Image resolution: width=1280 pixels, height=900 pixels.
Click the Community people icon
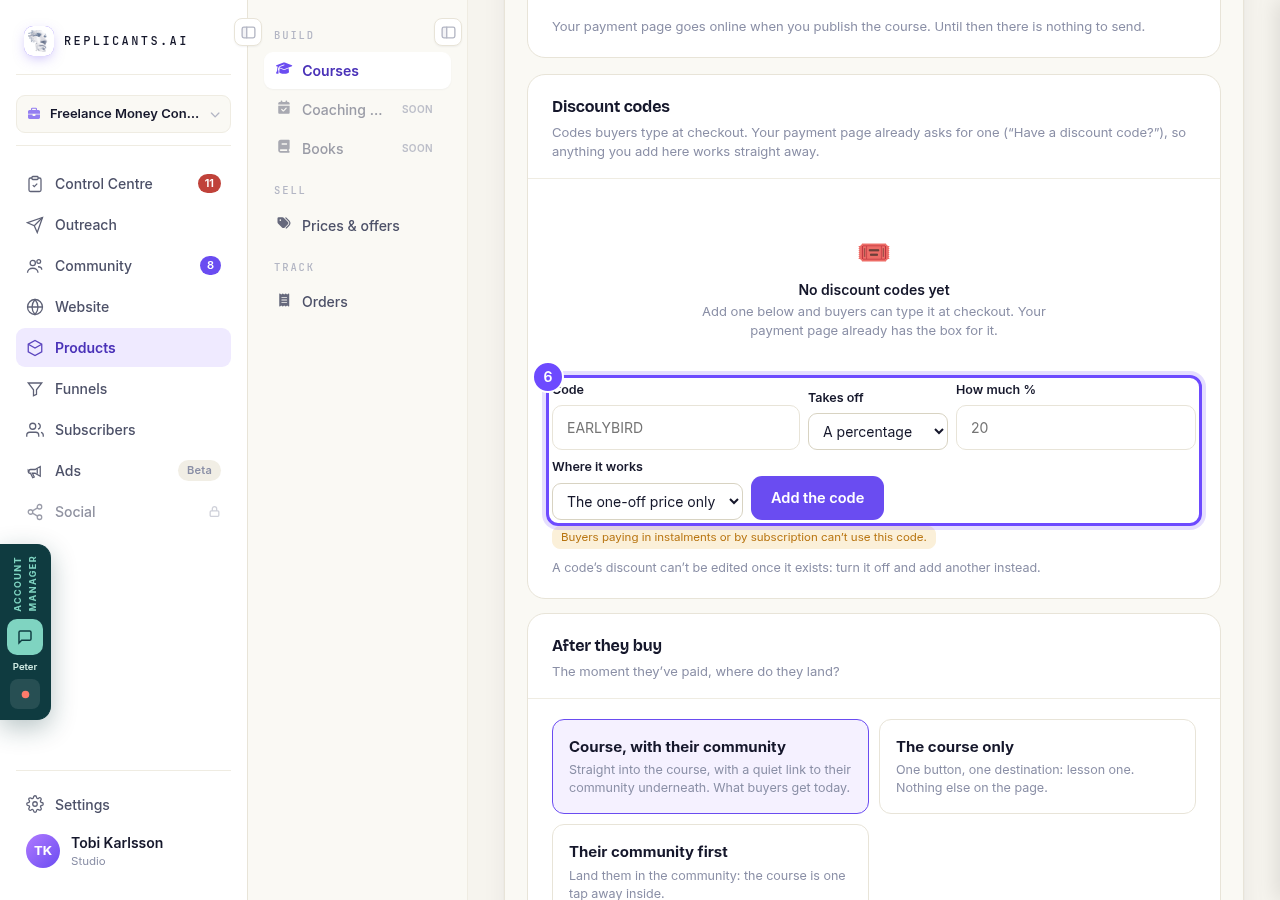pyautogui.click(x=35, y=266)
